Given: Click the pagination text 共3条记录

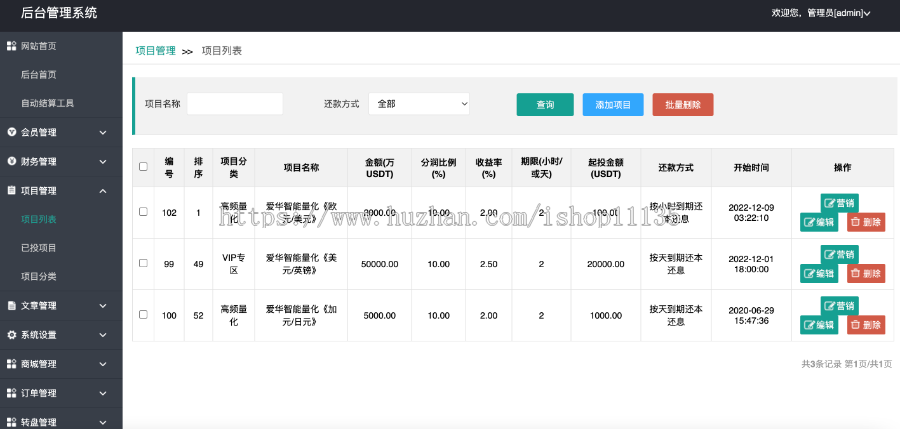Looking at the screenshot, I should pyautogui.click(x=821, y=364).
